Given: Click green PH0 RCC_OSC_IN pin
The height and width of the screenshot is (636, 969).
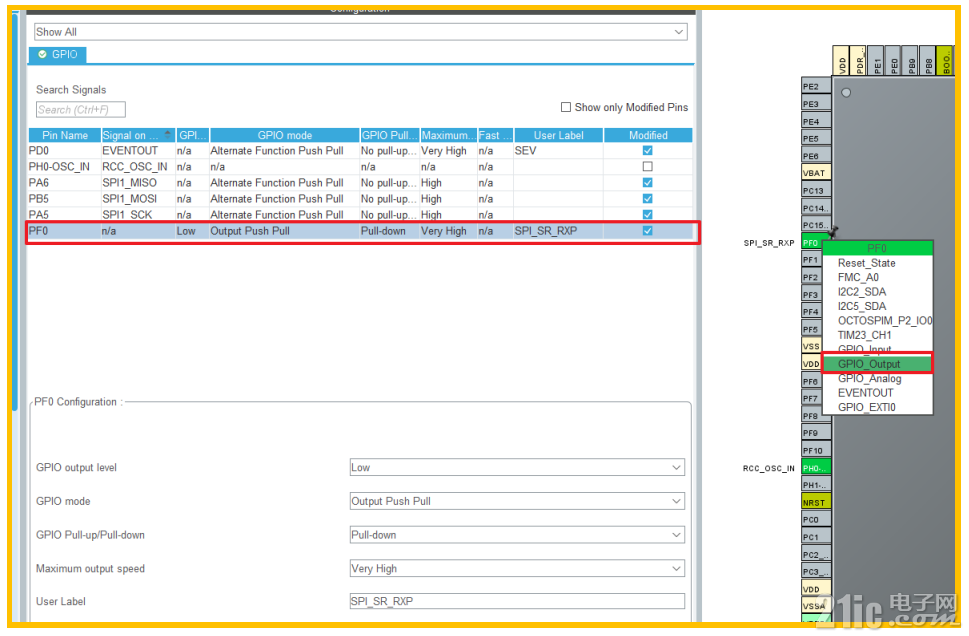Looking at the screenshot, I should 816,468.
